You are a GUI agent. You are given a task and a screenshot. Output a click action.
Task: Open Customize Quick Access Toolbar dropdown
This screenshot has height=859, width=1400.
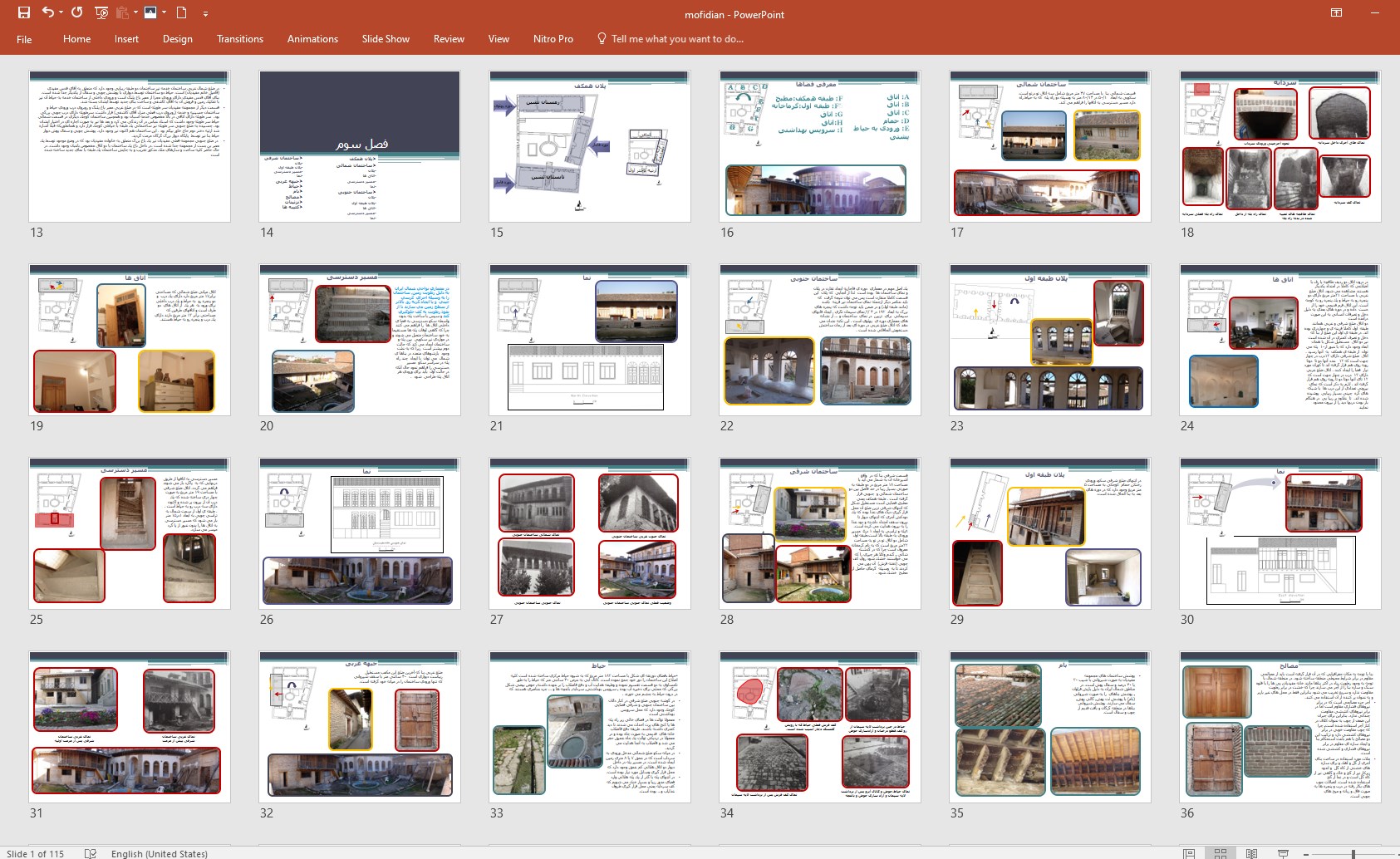pyautogui.click(x=205, y=13)
